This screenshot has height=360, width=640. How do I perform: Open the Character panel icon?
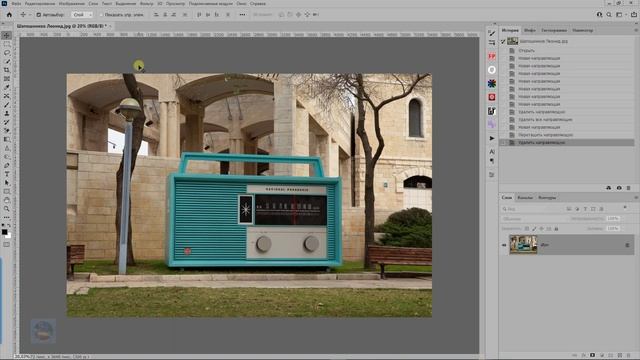click(492, 152)
